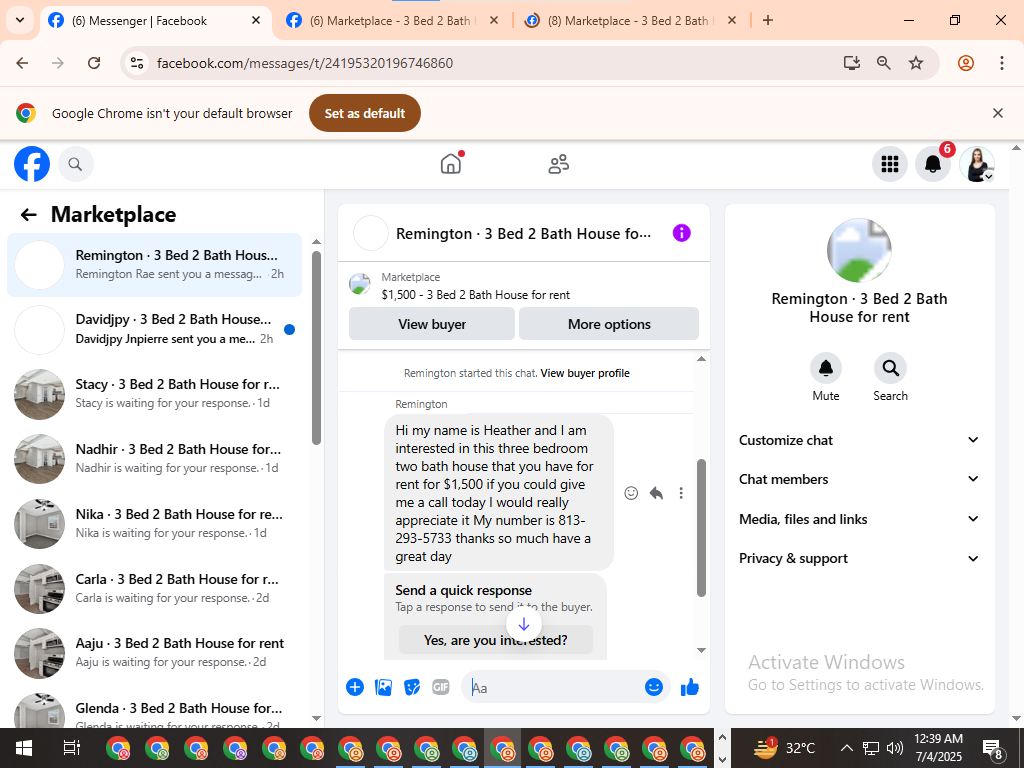
Task: Expand Privacy & support section
Action: point(859,558)
